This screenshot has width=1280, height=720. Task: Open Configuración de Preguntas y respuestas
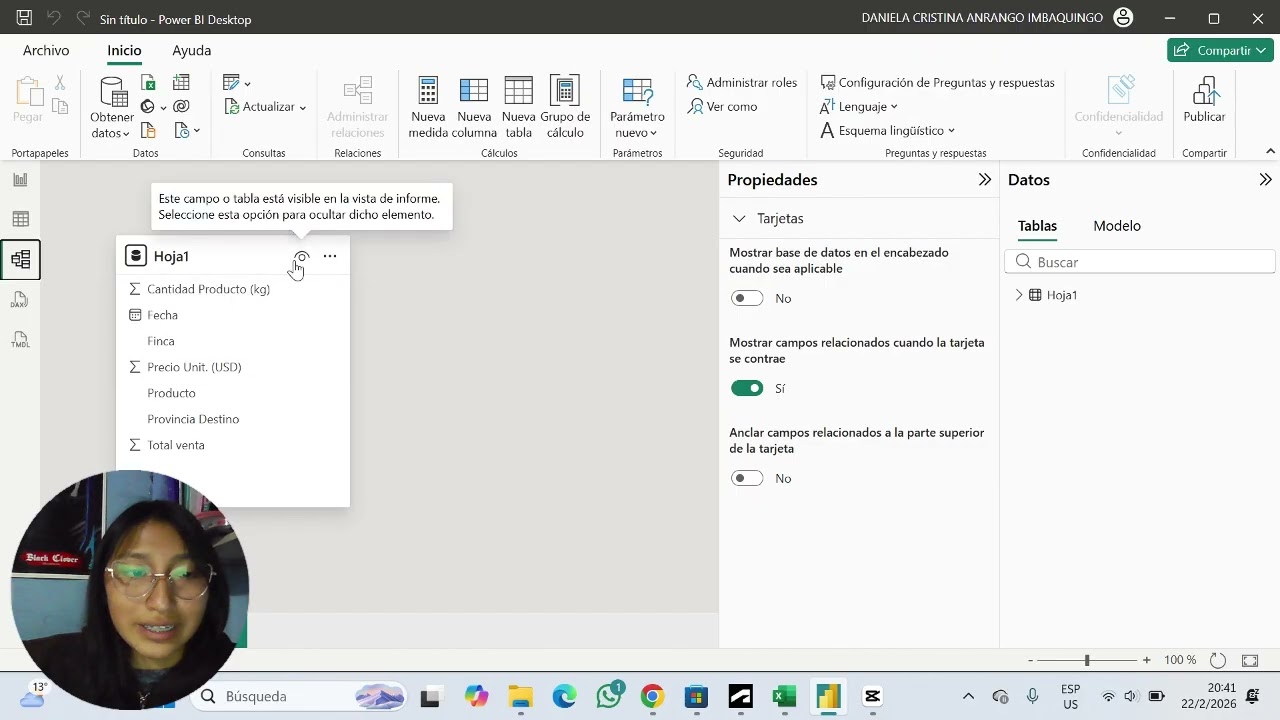(937, 83)
